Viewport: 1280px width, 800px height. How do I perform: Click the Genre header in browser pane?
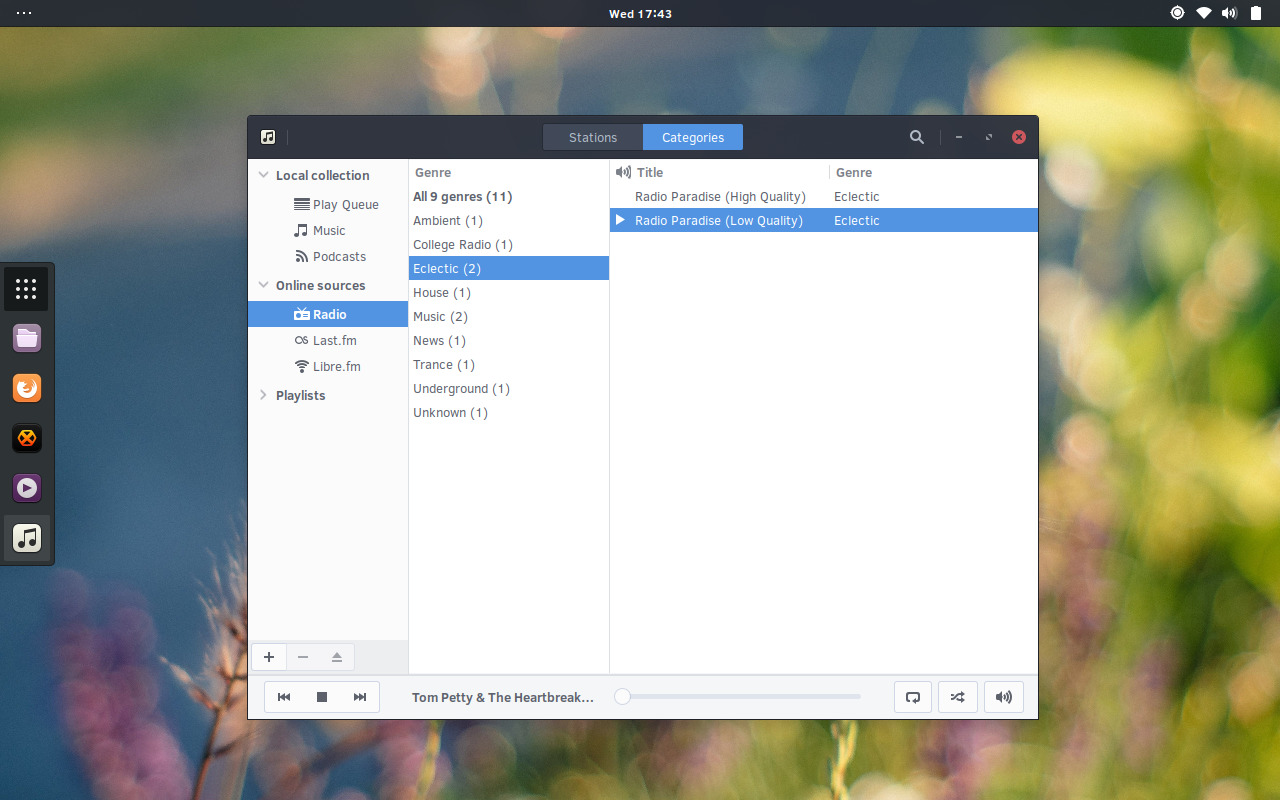point(509,172)
